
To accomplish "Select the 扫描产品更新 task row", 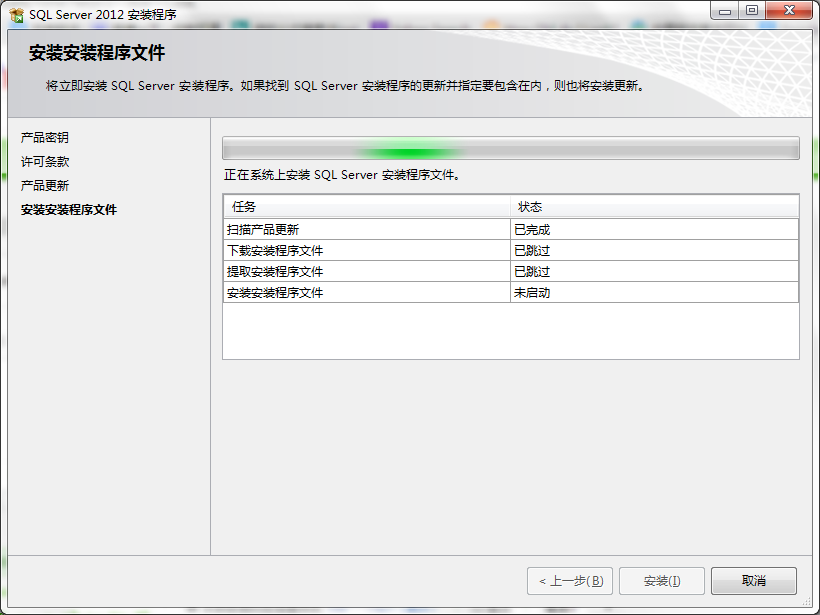I will (510, 230).
